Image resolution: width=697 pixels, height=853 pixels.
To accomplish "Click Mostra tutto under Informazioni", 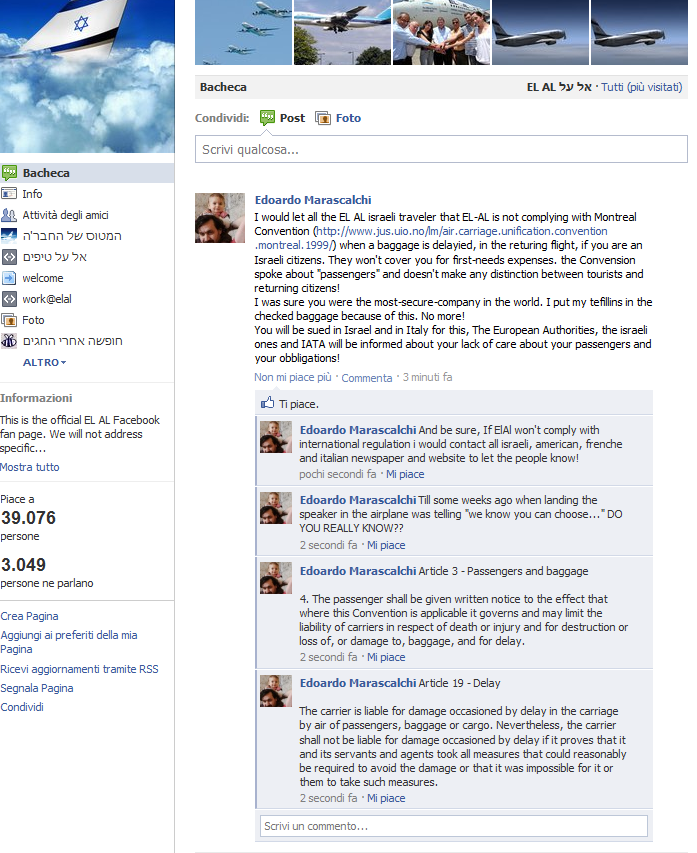I will (x=30, y=467).
